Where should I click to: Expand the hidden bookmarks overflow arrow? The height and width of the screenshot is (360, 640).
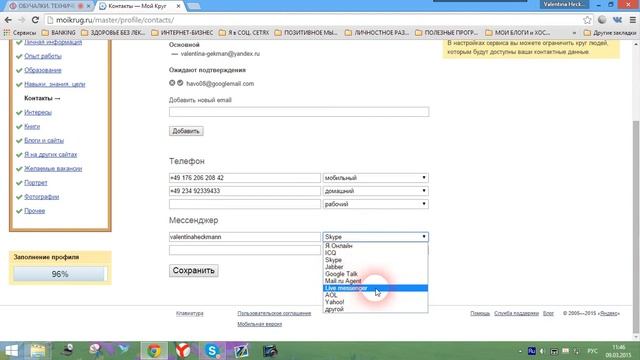pos(574,32)
